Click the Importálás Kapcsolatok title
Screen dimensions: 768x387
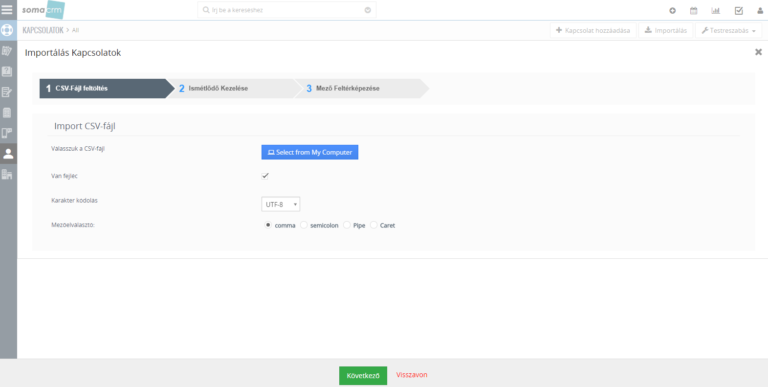click(72, 52)
